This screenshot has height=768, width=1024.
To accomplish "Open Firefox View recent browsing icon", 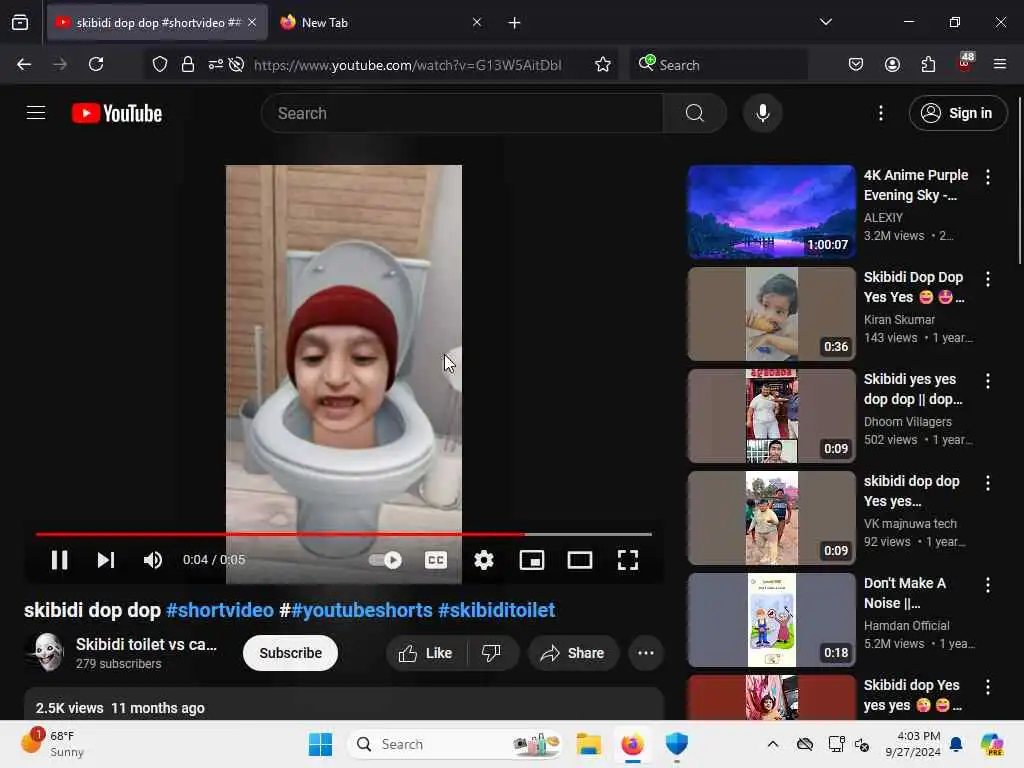I will [x=20, y=23].
